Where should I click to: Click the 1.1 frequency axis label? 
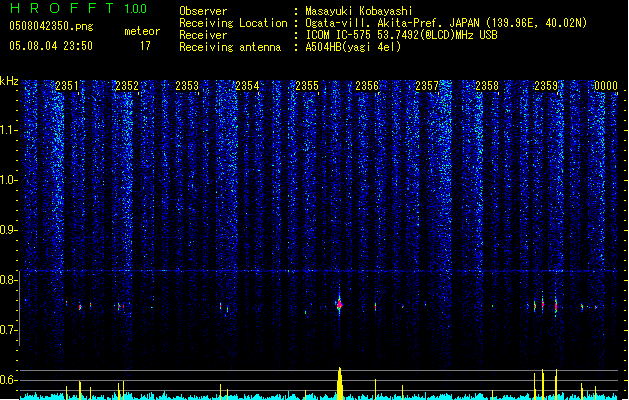[8, 130]
